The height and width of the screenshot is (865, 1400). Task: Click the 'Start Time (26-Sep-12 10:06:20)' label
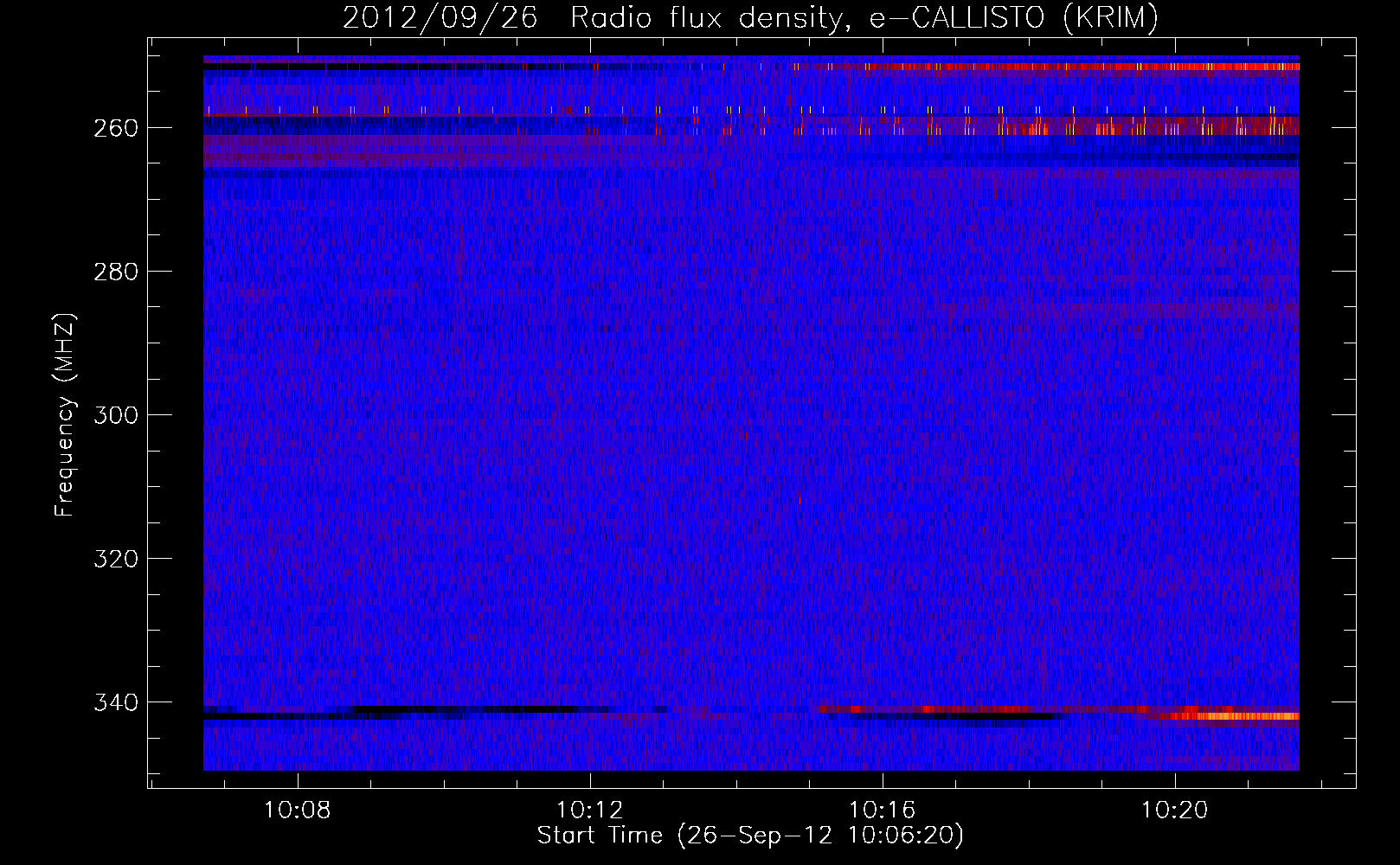click(x=750, y=836)
